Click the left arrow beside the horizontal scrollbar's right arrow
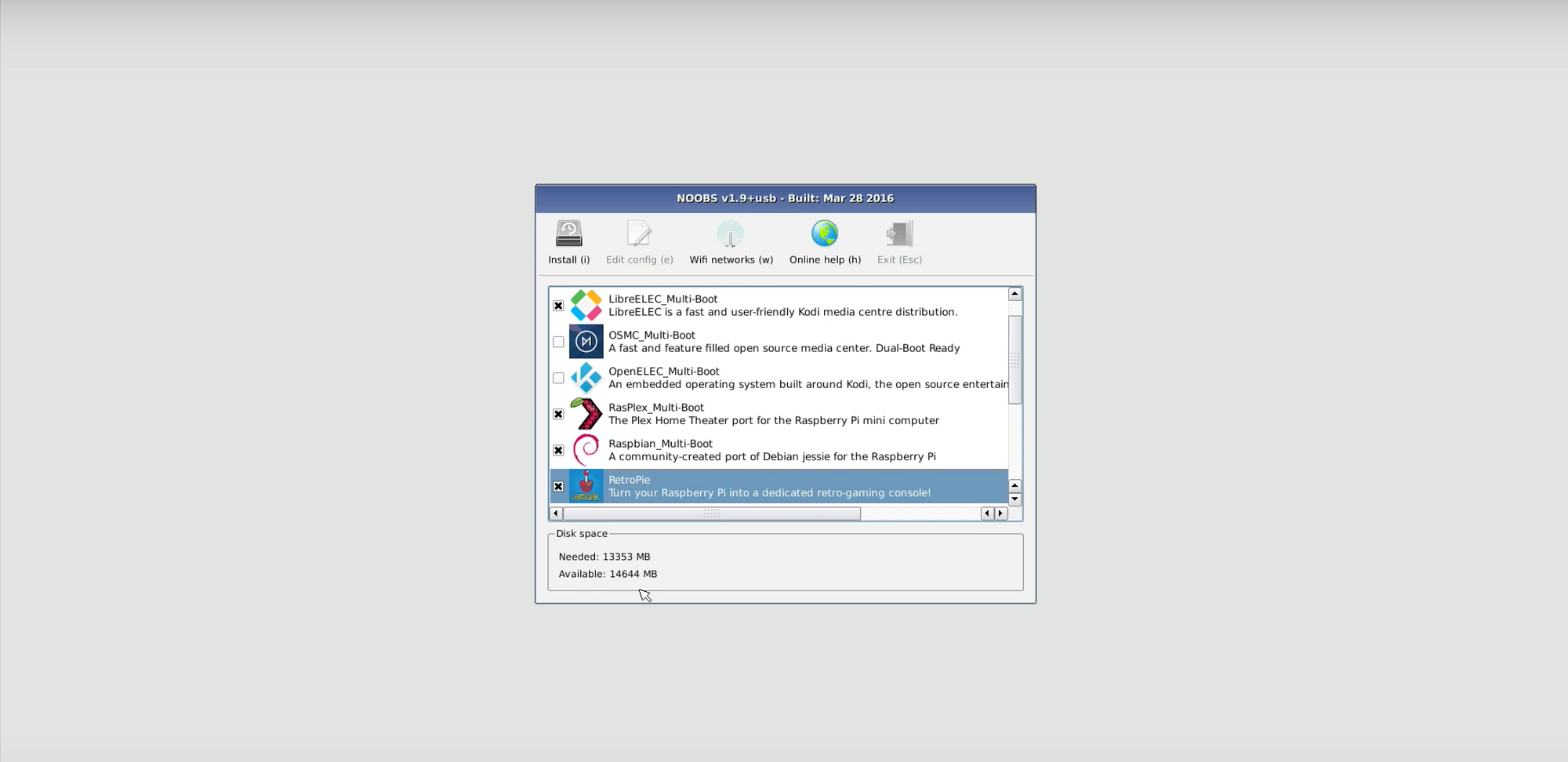 (987, 513)
